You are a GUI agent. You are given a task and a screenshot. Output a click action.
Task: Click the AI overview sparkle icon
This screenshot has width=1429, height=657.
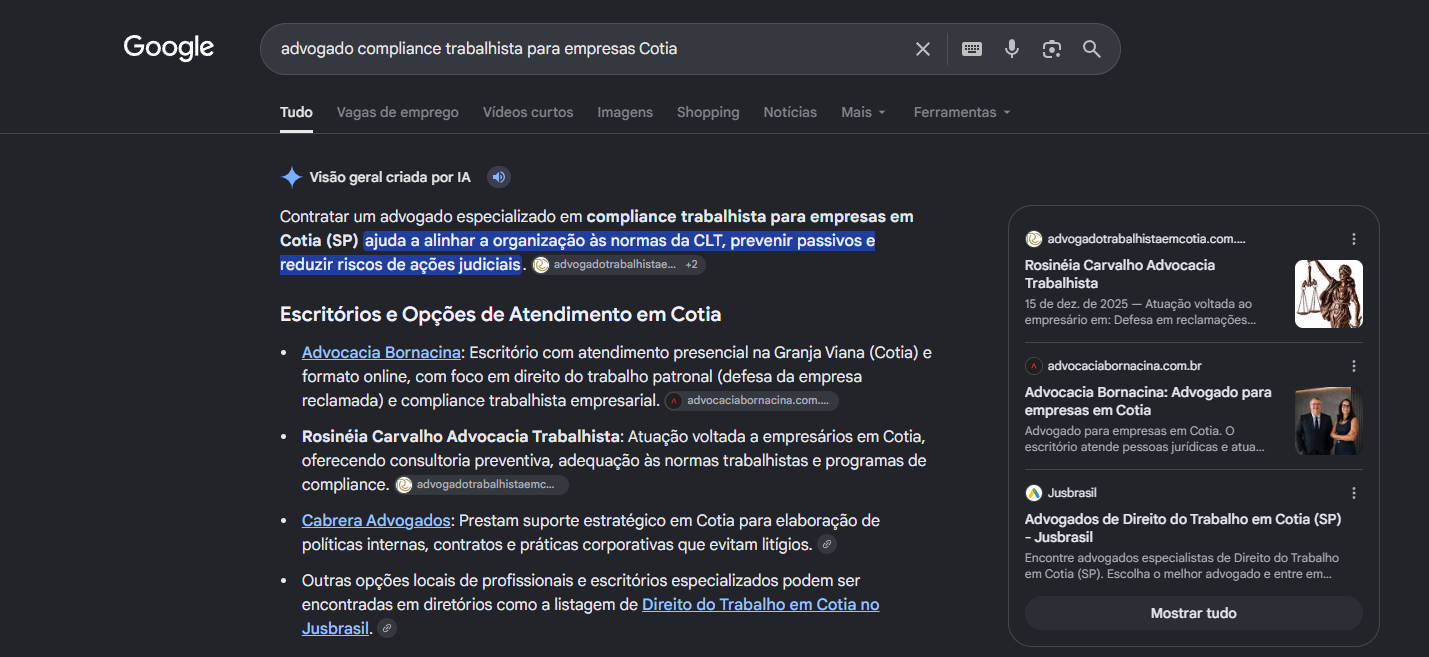point(291,178)
